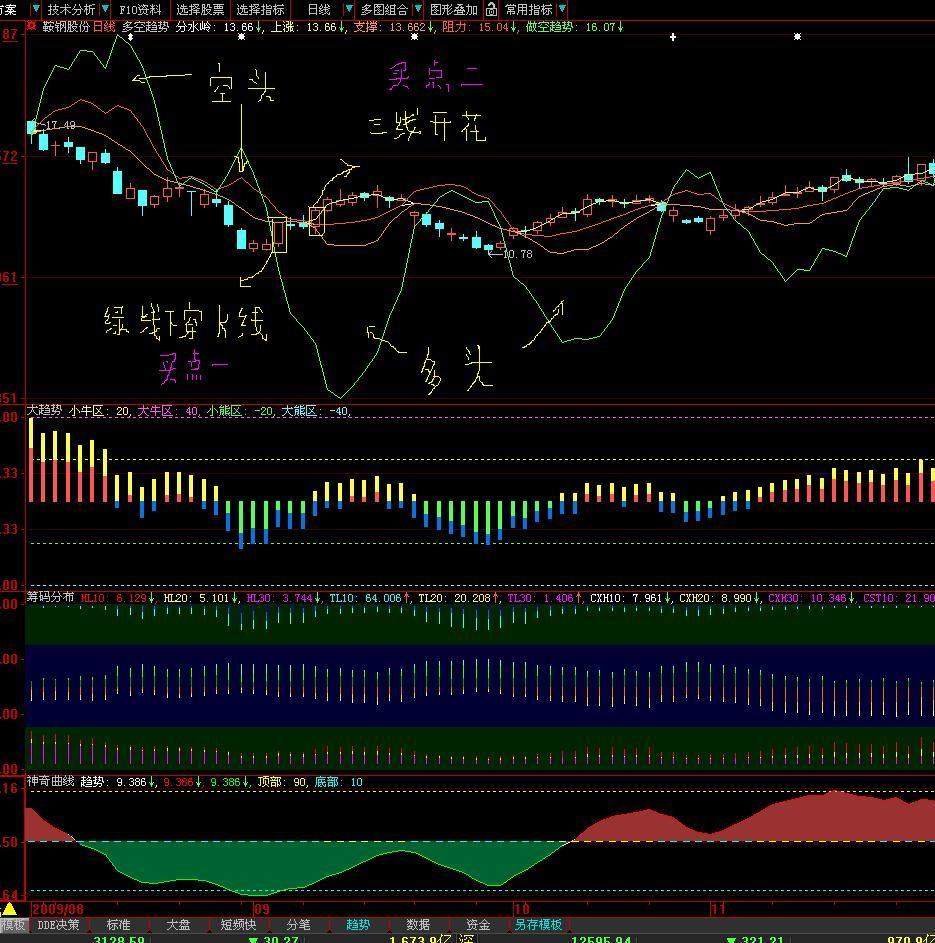Click the red gear icon before 鞍钢股份
This screenshot has width=935, height=943.
point(31,26)
